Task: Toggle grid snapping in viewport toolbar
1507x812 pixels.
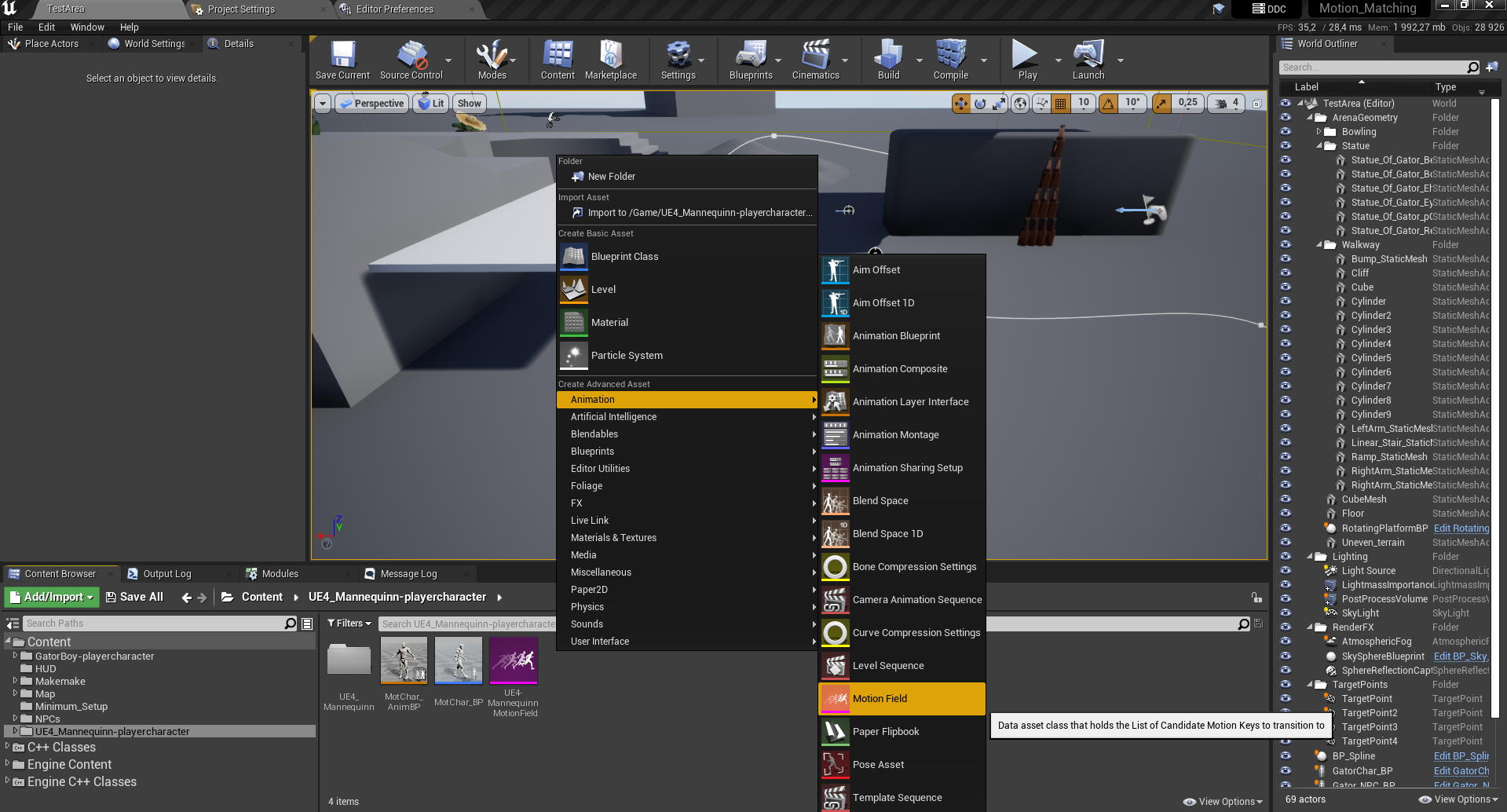Action: pyautogui.click(x=1061, y=104)
